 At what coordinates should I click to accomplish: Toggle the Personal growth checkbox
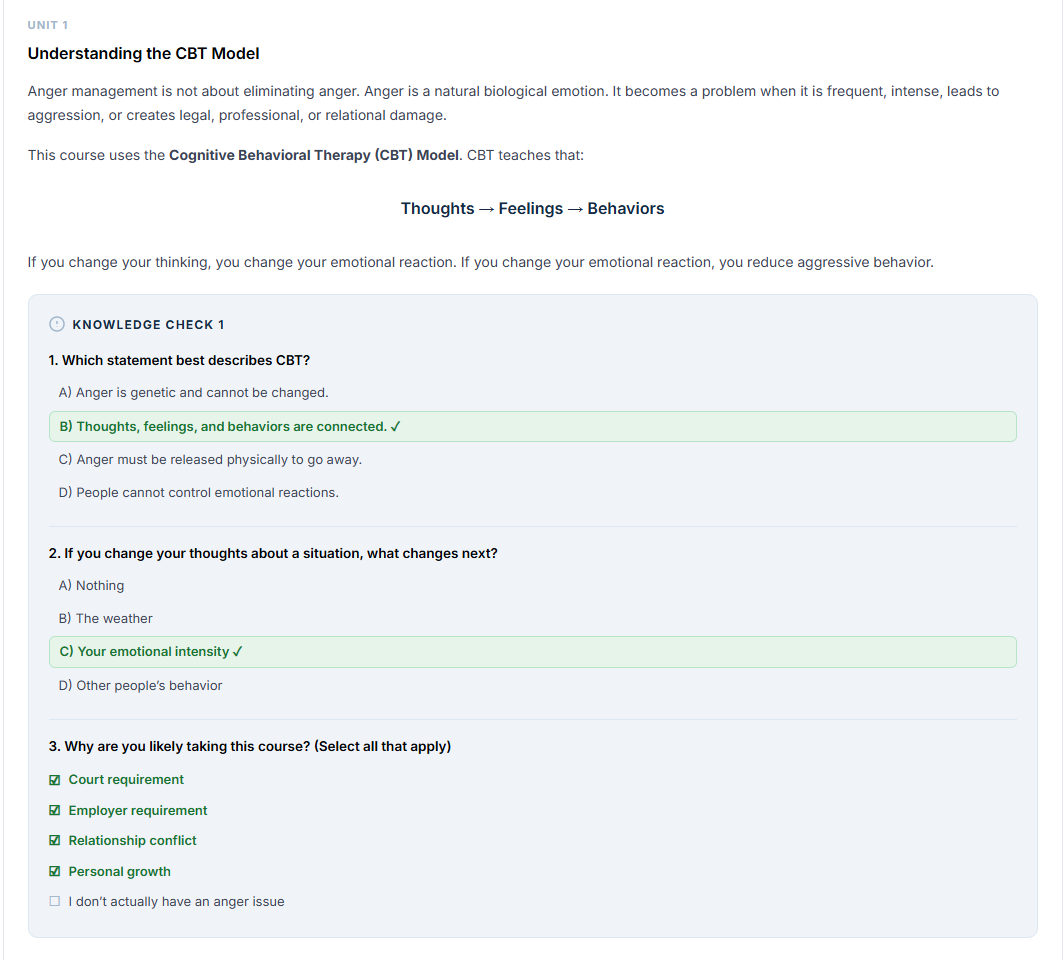tap(55, 872)
